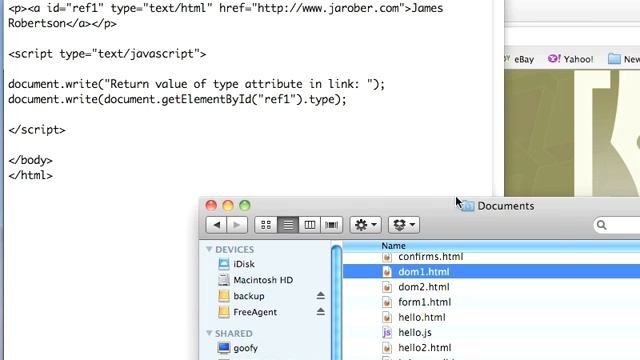Click the dom1.html file icon
Viewport: 640px width, 360px height.
[387, 272]
